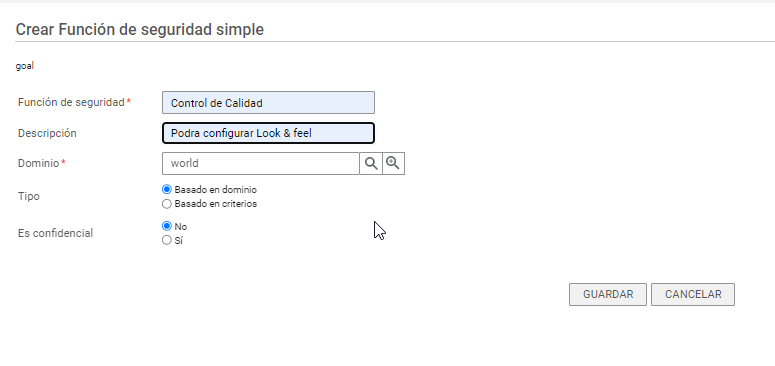Save the form with GUARDAR

tap(607, 294)
